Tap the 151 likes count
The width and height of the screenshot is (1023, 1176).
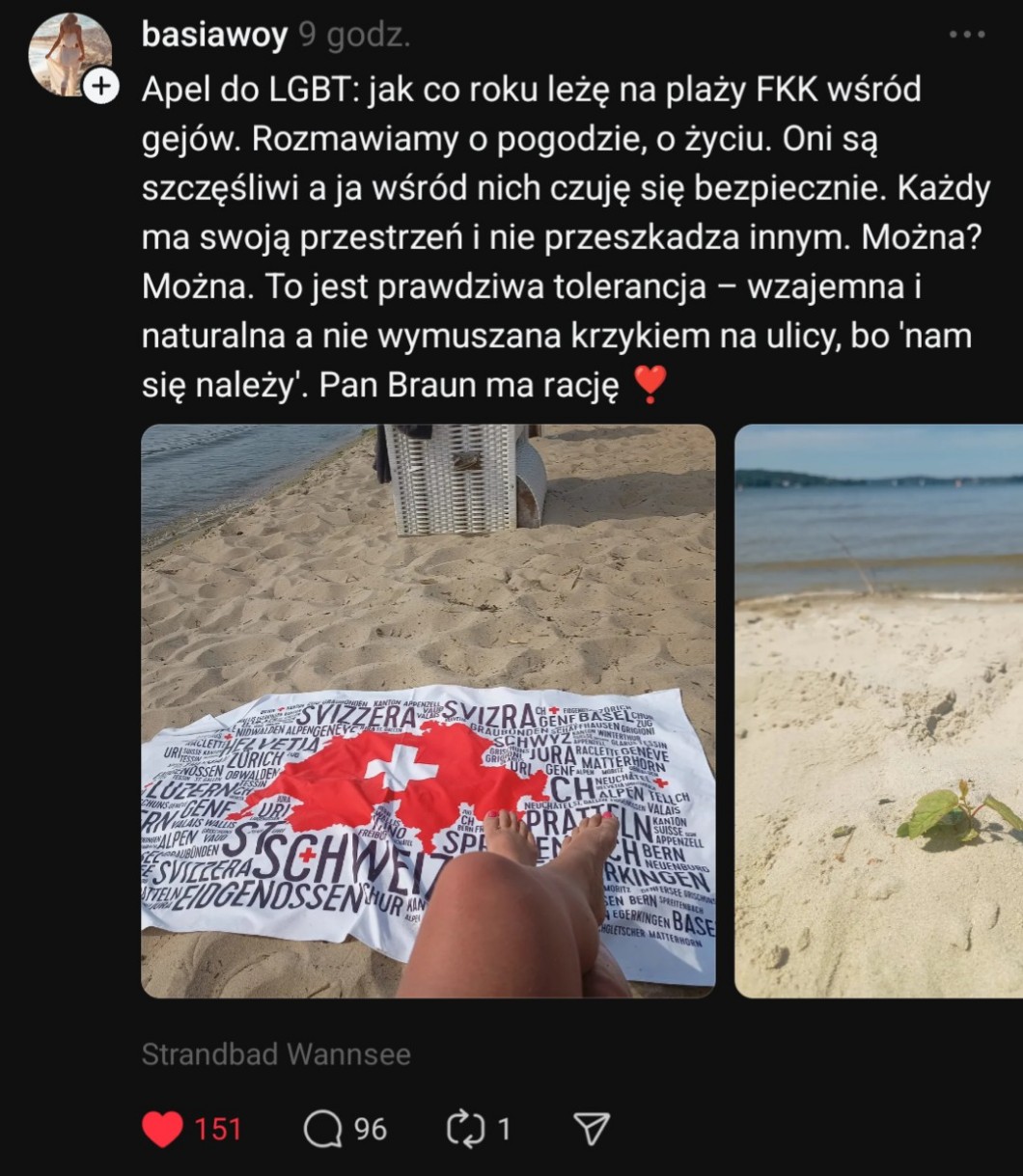tap(218, 1129)
